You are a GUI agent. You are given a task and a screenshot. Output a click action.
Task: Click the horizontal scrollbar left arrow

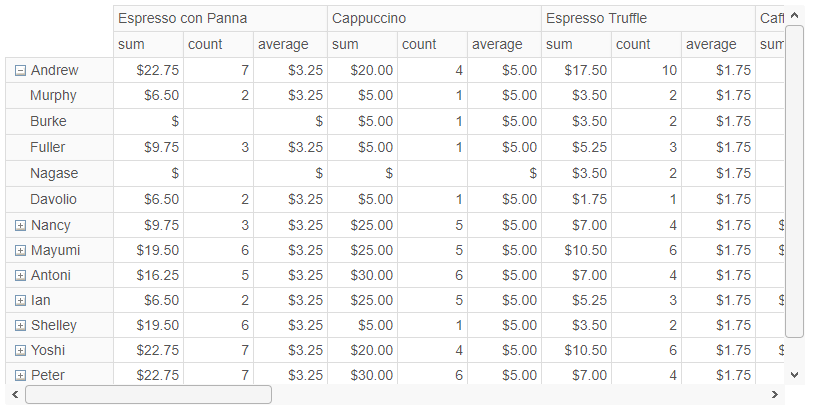[x=15, y=395]
